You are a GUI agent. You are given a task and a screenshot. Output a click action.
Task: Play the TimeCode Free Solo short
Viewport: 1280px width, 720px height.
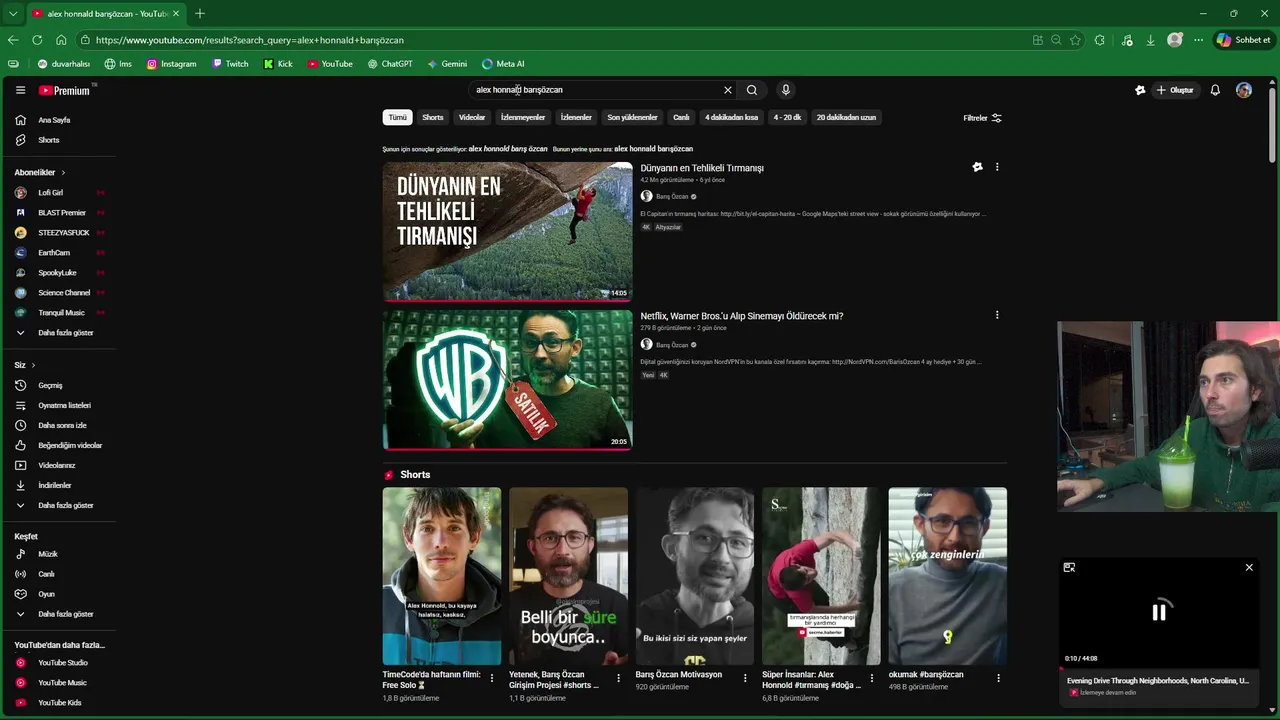(442, 576)
